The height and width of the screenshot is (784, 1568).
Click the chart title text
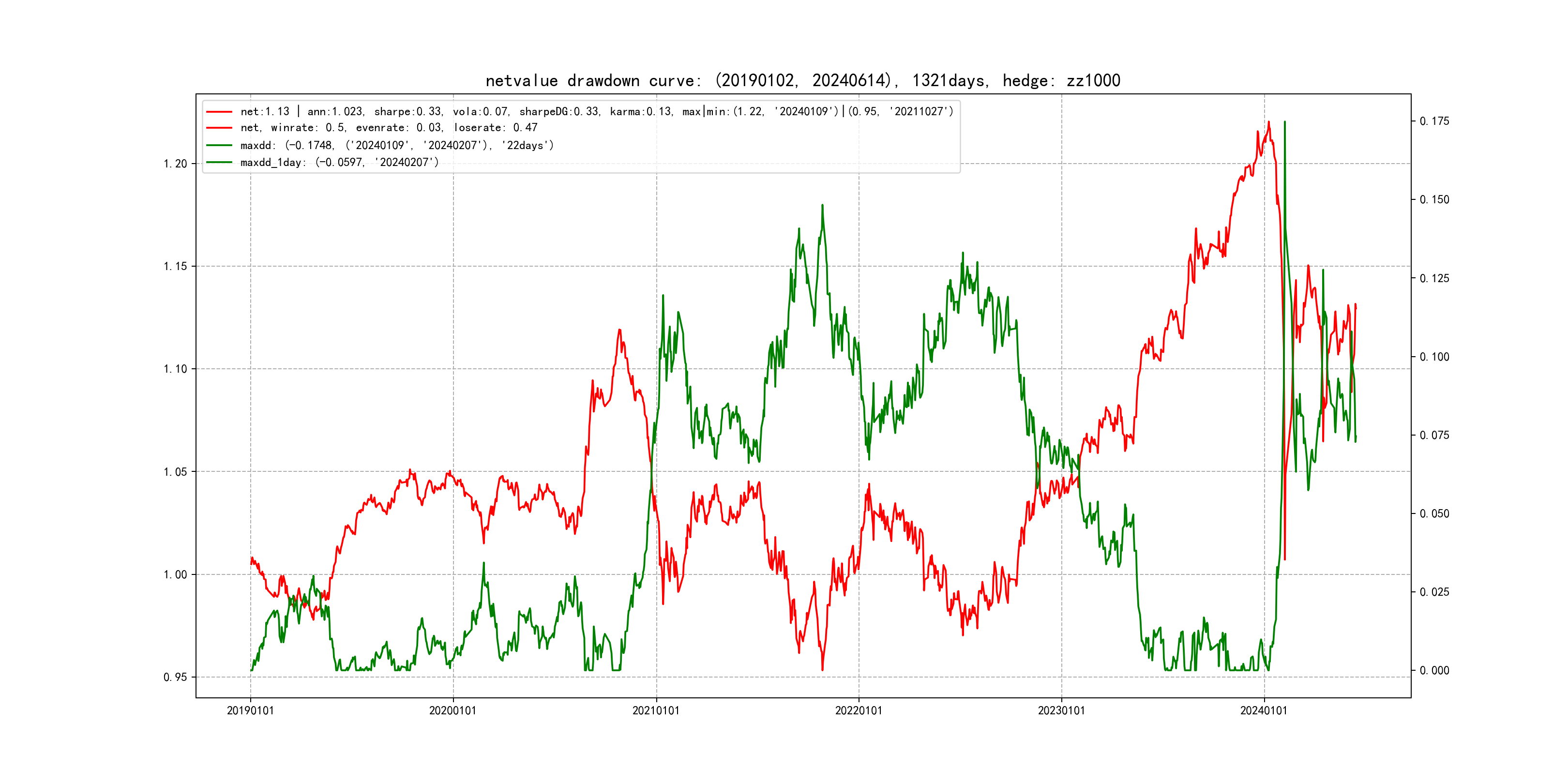[802, 80]
